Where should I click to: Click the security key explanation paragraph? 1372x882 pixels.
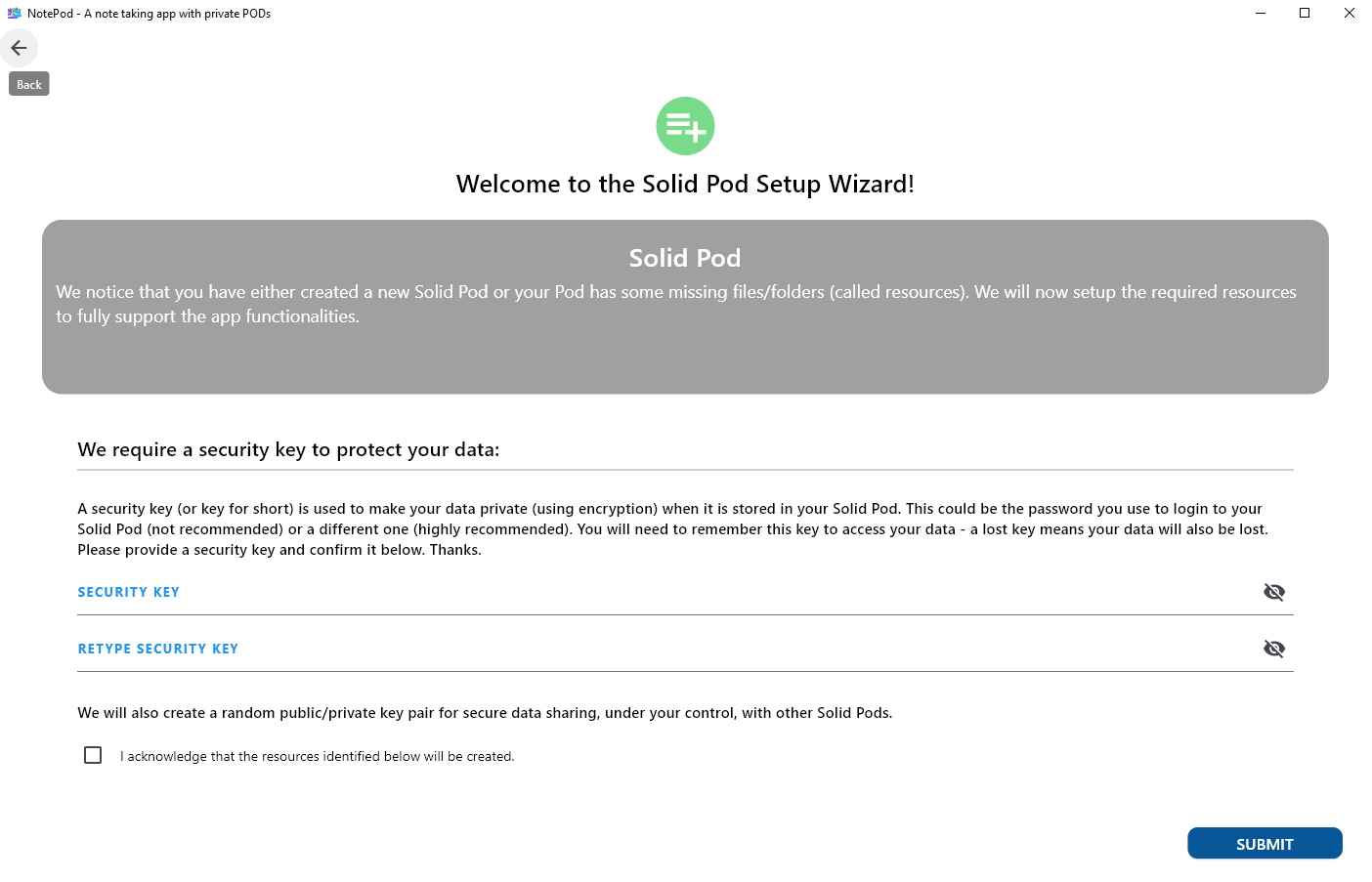tap(672, 529)
